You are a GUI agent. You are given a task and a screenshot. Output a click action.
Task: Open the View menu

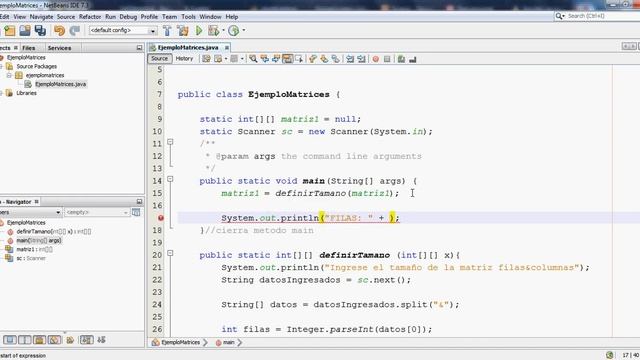tap(19, 17)
